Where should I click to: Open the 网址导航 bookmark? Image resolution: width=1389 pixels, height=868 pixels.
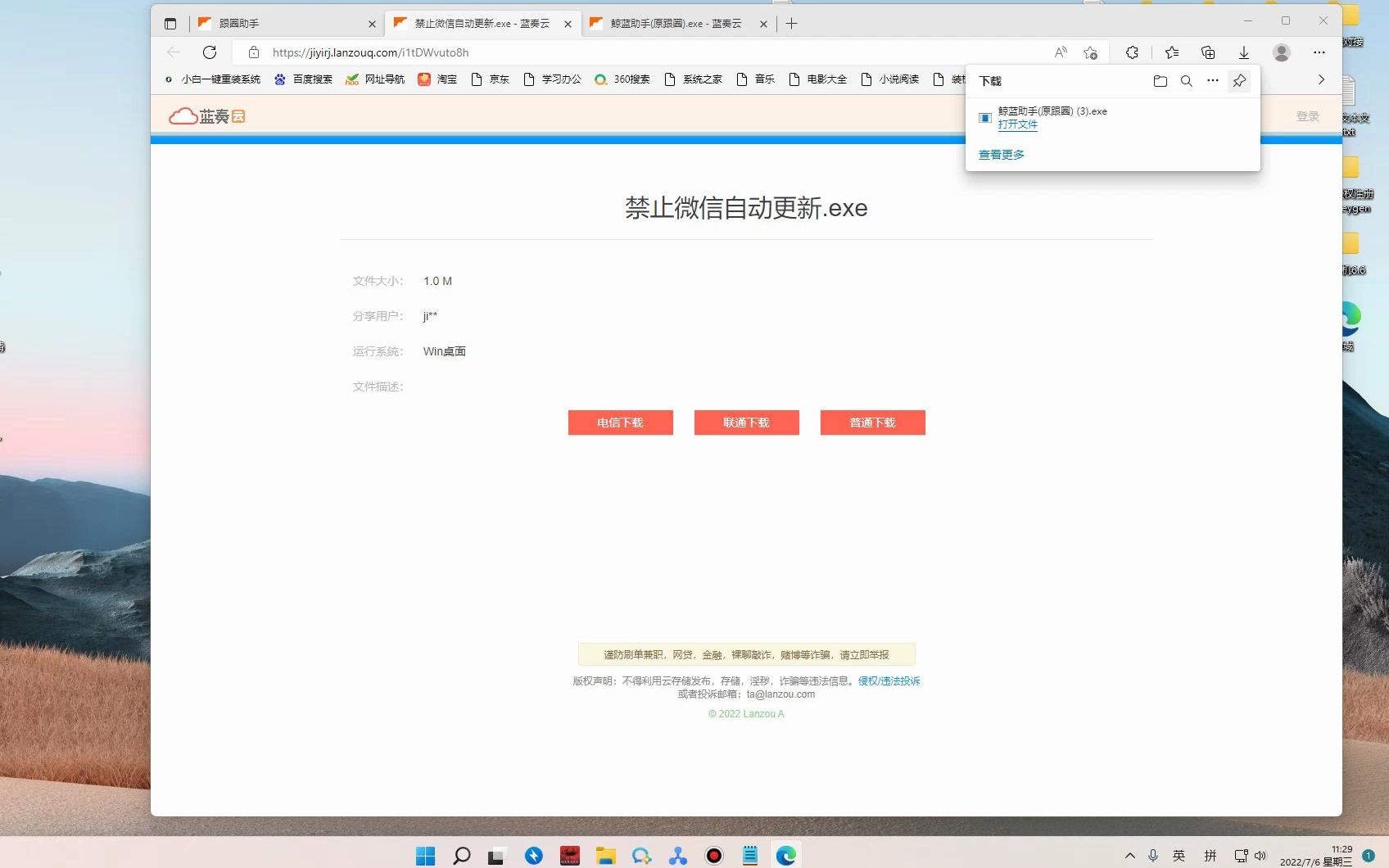[375, 79]
